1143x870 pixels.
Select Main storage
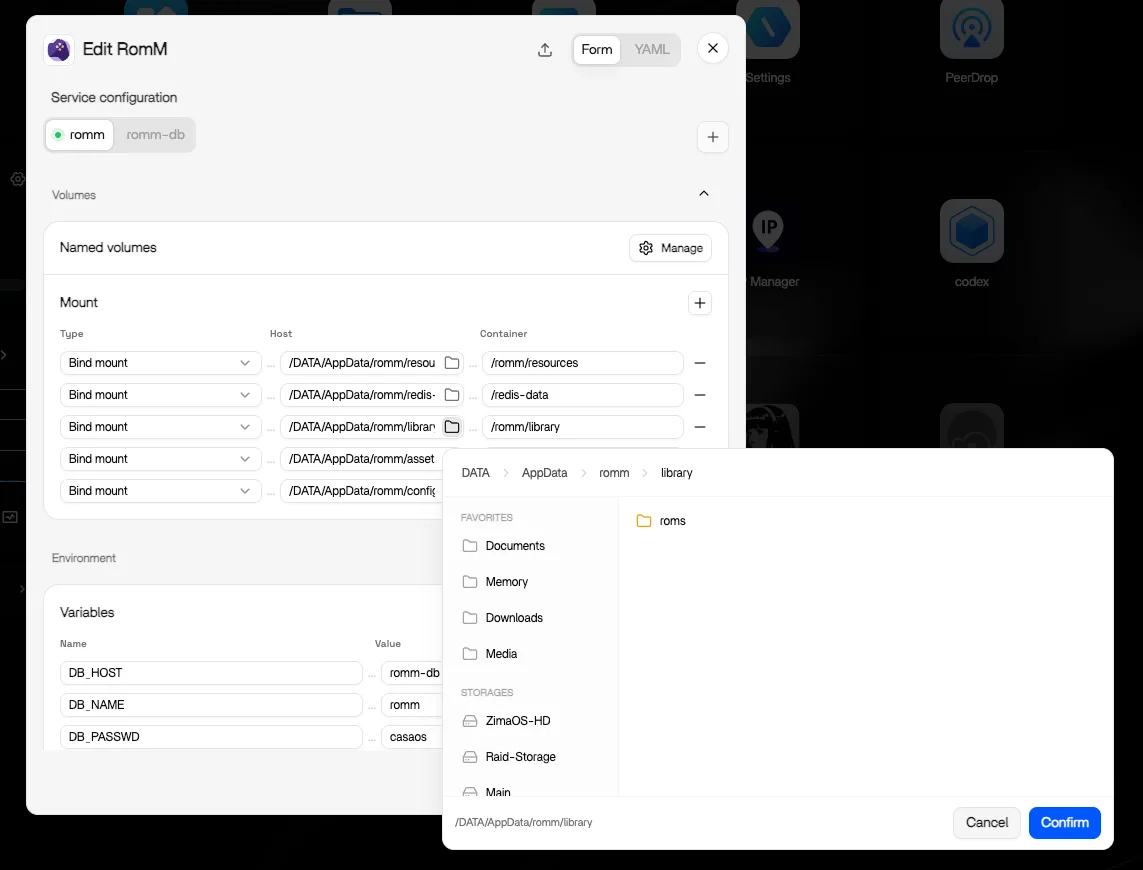point(488,791)
